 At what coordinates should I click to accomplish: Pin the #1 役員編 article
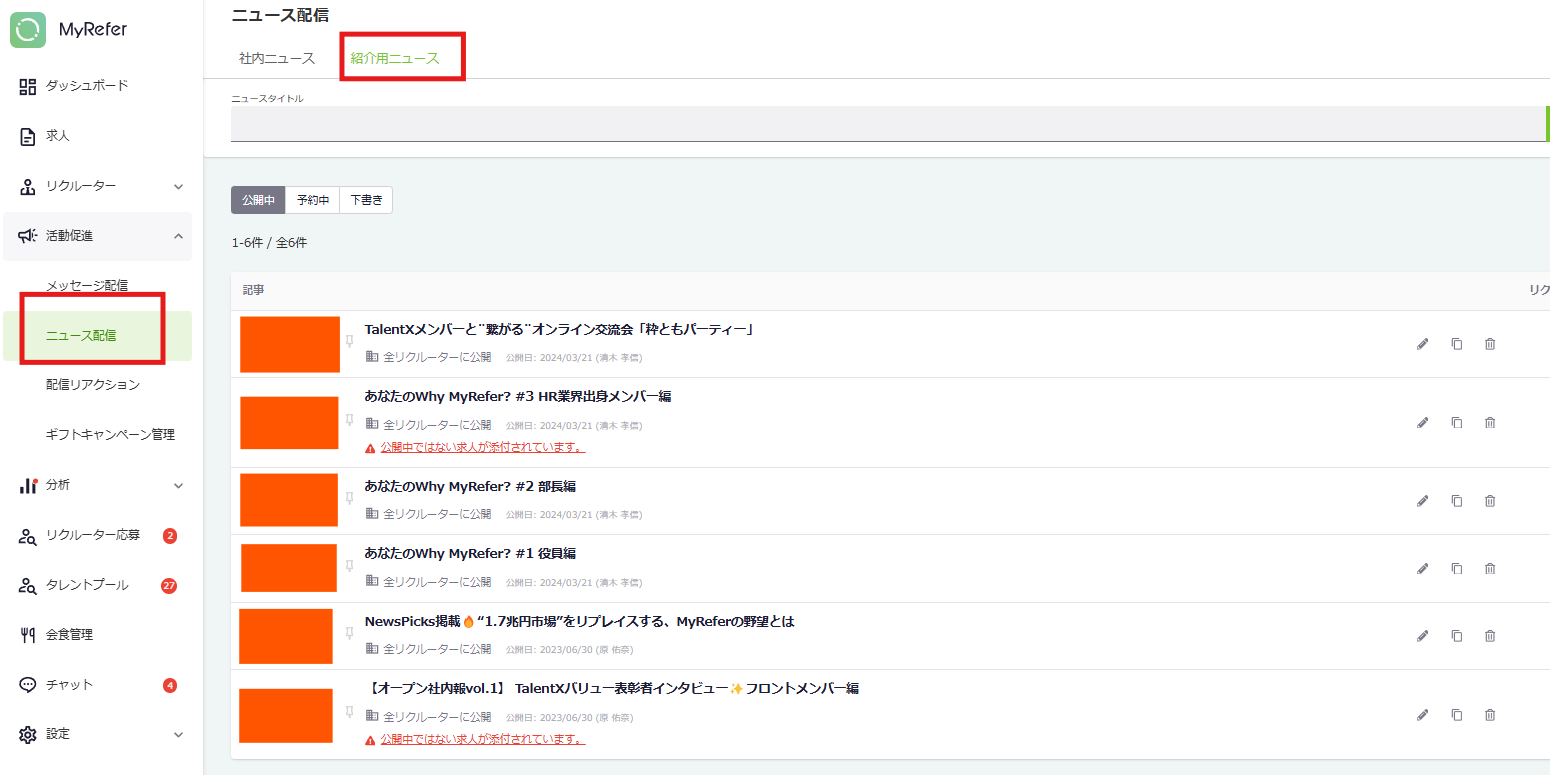point(350,565)
